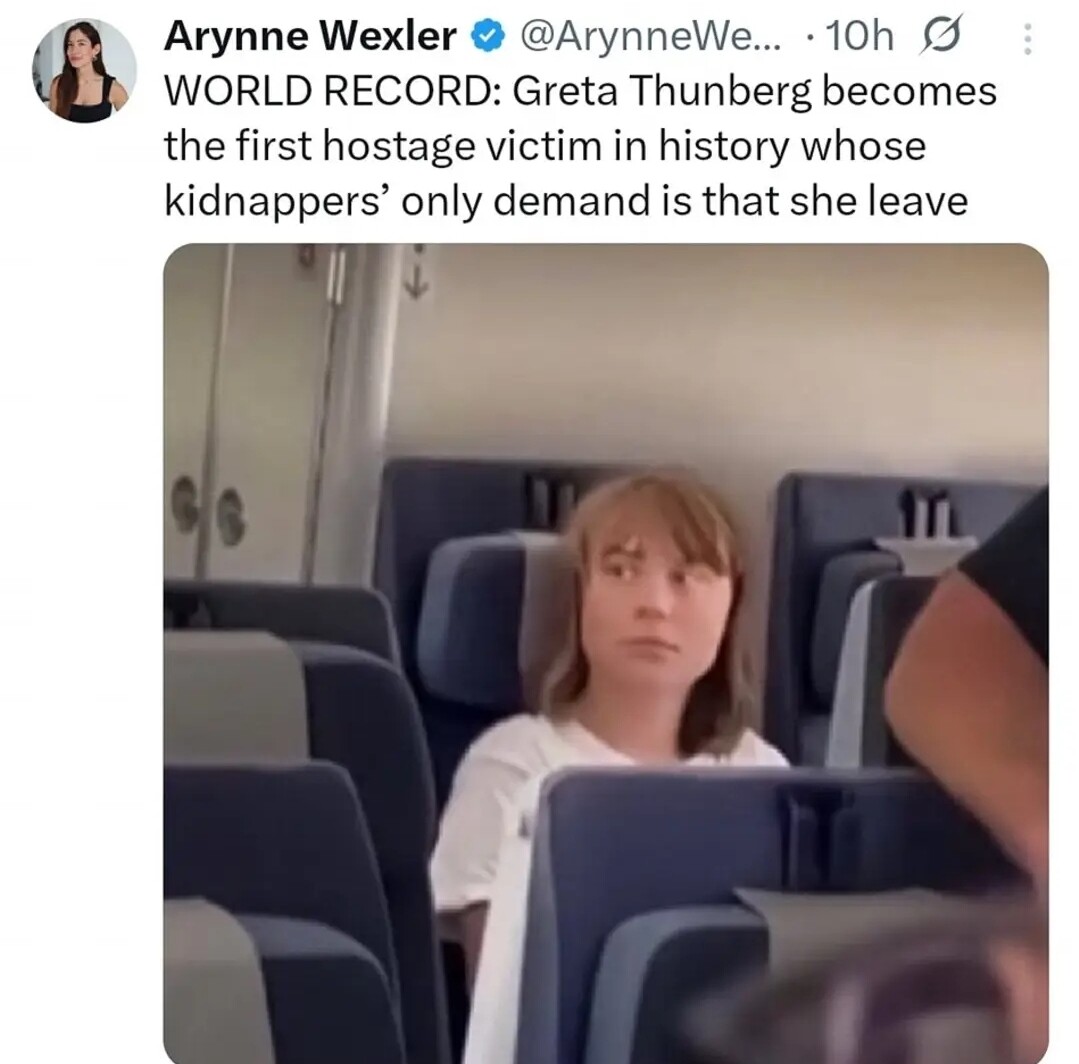This screenshot has height=1064, width=1079.
Task: Open Arynne Wexler's round profile picture
Action: coord(84,70)
